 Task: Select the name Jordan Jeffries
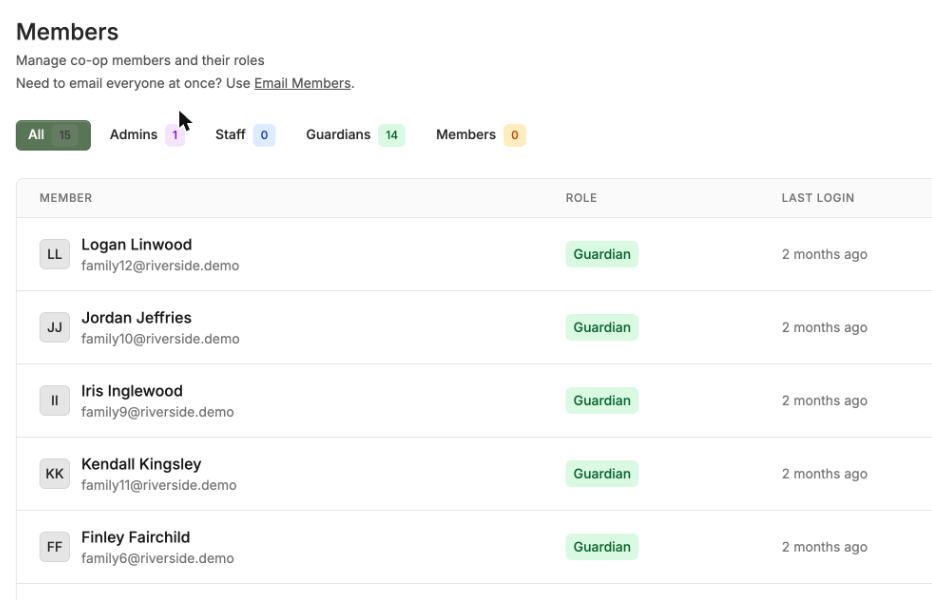coord(136,318)
